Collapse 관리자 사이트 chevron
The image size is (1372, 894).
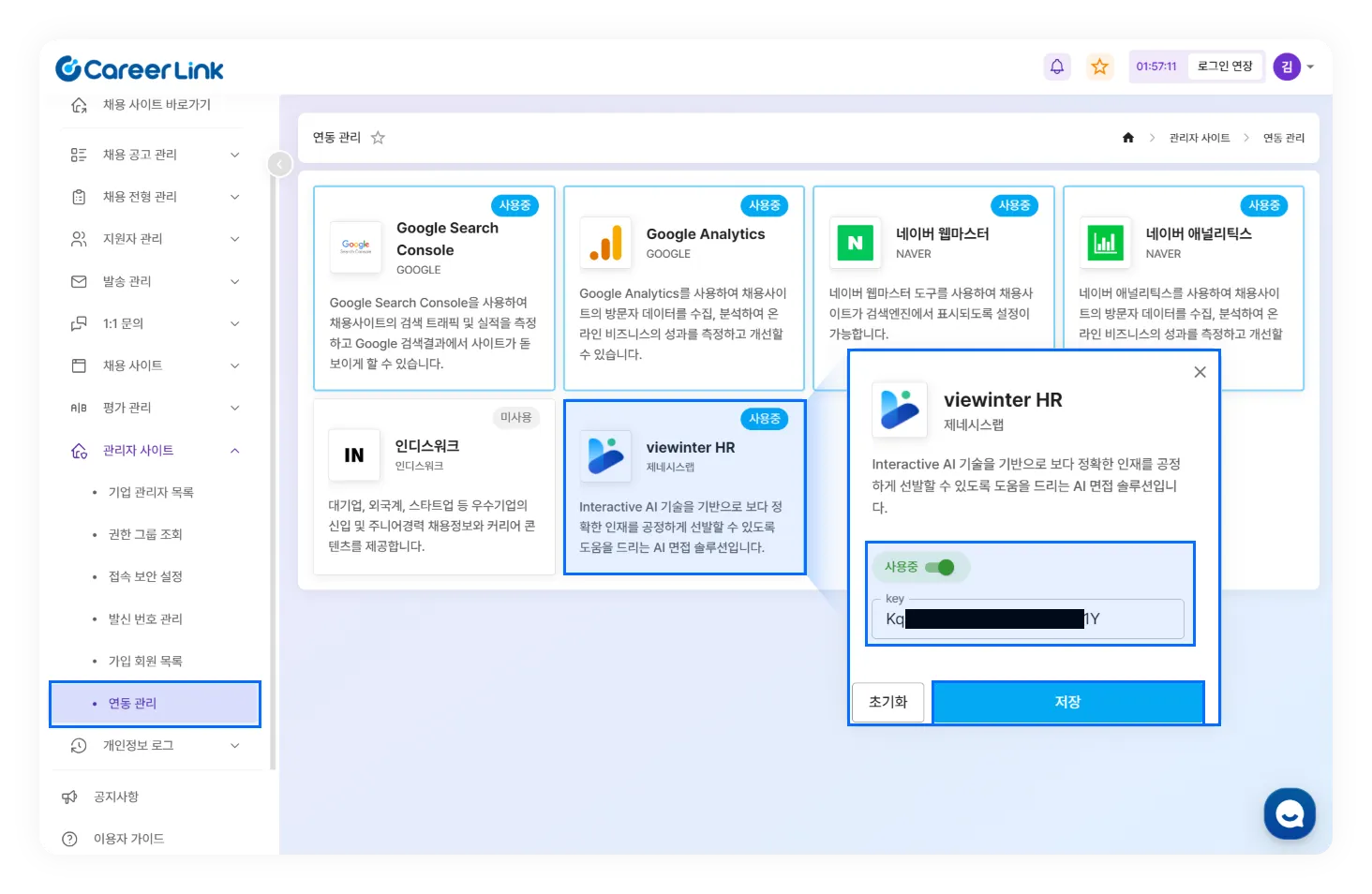(x=235, y=451)
